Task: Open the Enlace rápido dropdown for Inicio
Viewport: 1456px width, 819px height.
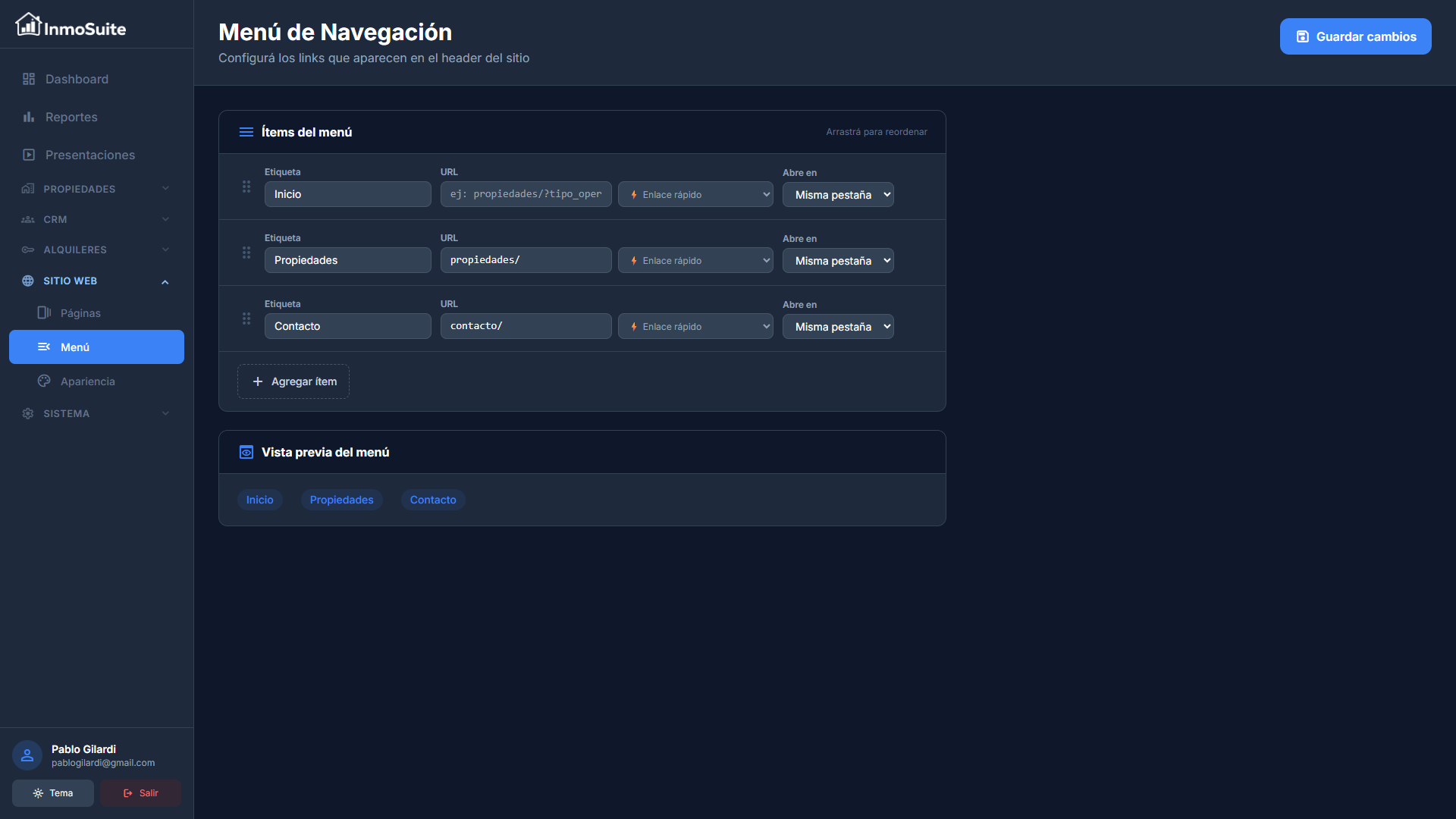Action: pyautogui.click(x=695, y=195)
